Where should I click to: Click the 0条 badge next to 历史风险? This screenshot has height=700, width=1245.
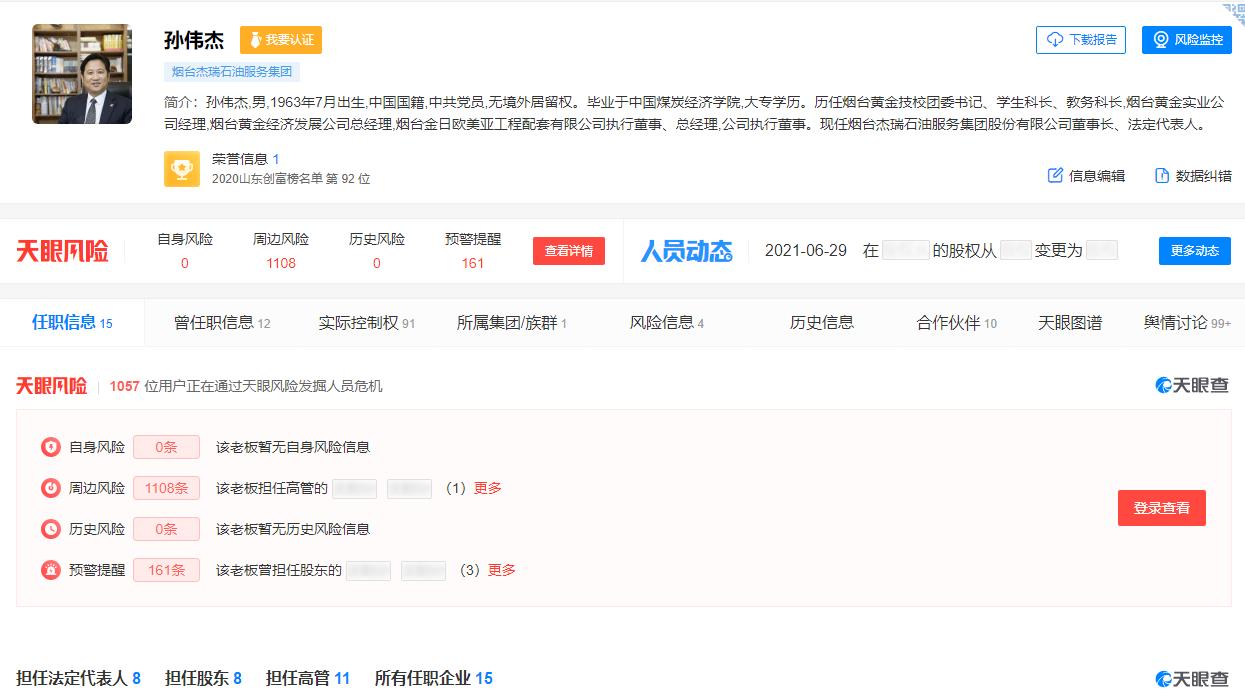click(166, 529)
